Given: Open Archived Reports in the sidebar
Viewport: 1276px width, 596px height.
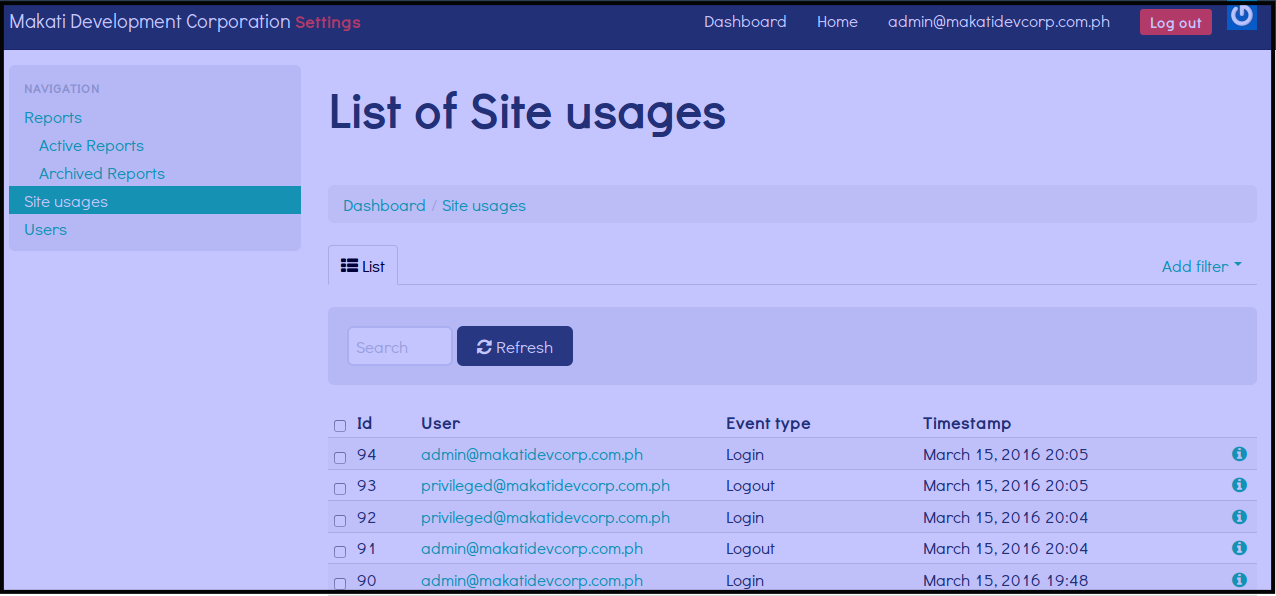Looking at the screenshot, I should point(102,174).
